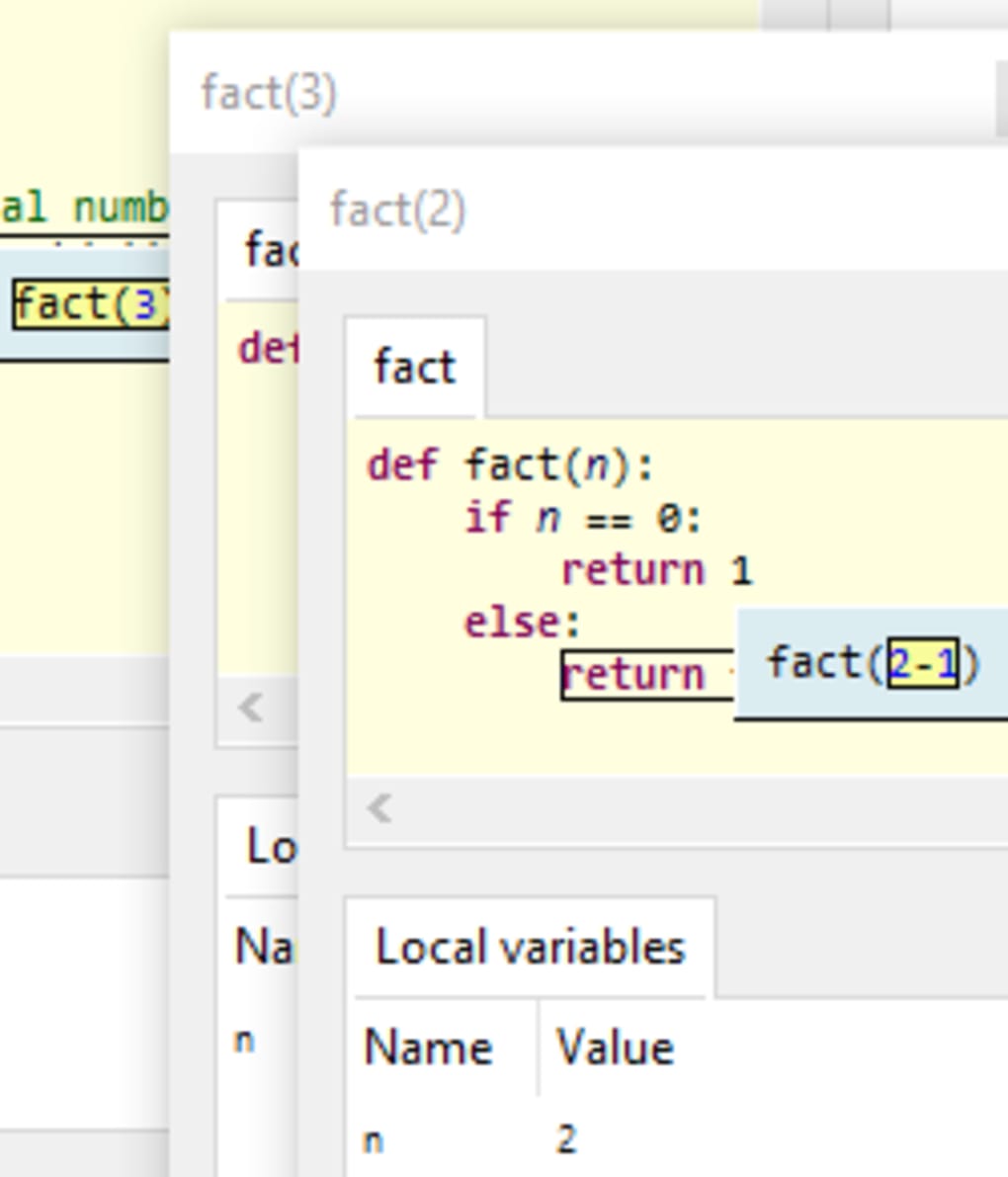Select the highlighted 2-1 expression
Image resolution: width=1008 pixels, height=1177 pixels.
tap(923, 664)
